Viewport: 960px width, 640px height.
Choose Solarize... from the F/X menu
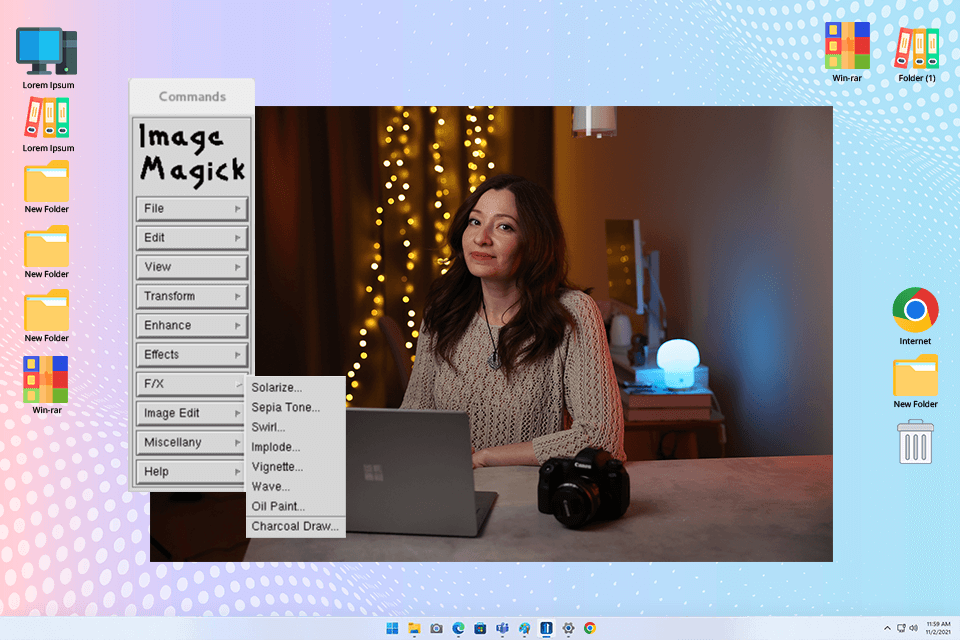296,388
